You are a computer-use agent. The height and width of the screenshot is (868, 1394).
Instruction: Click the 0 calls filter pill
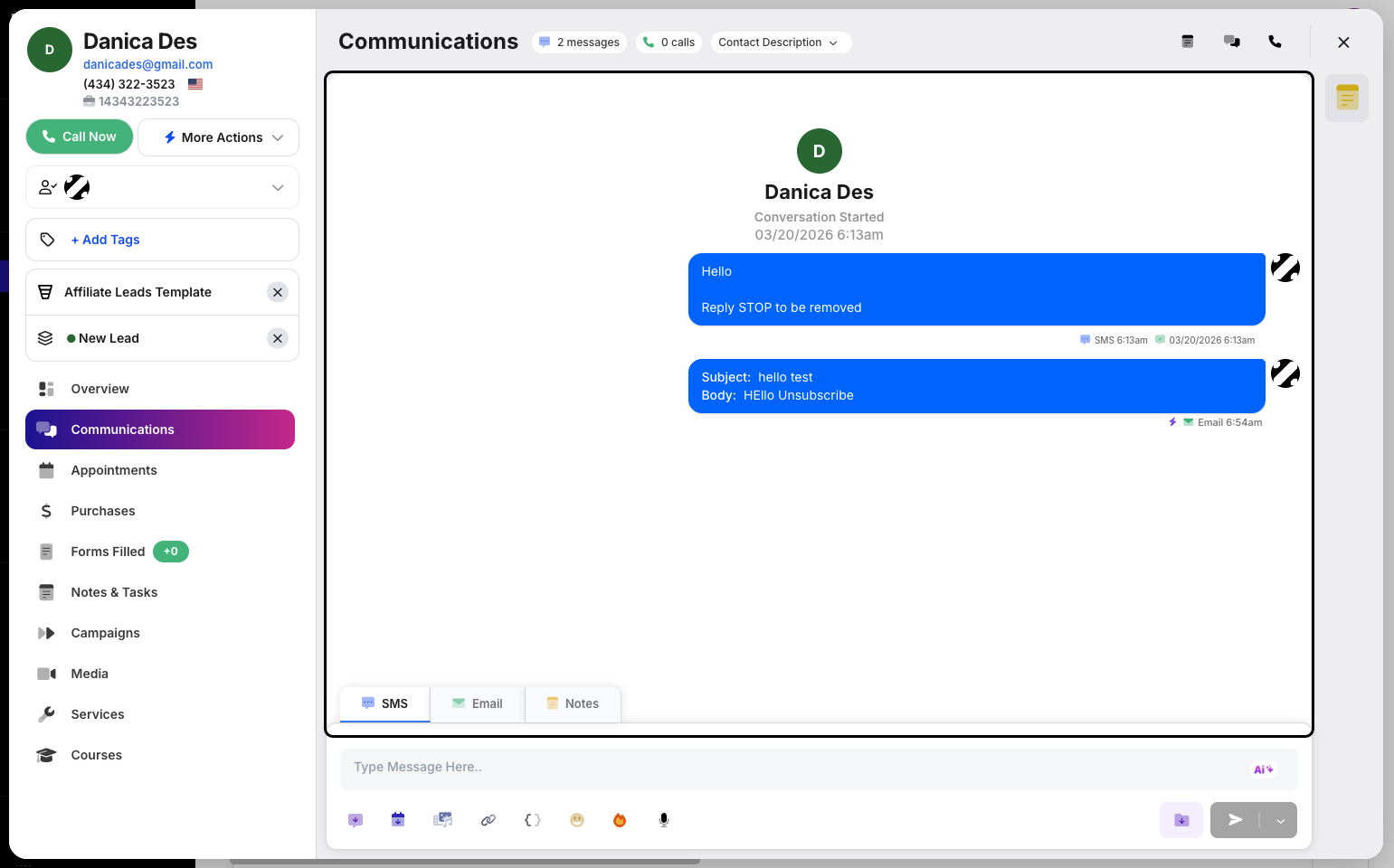click(669, 42)
